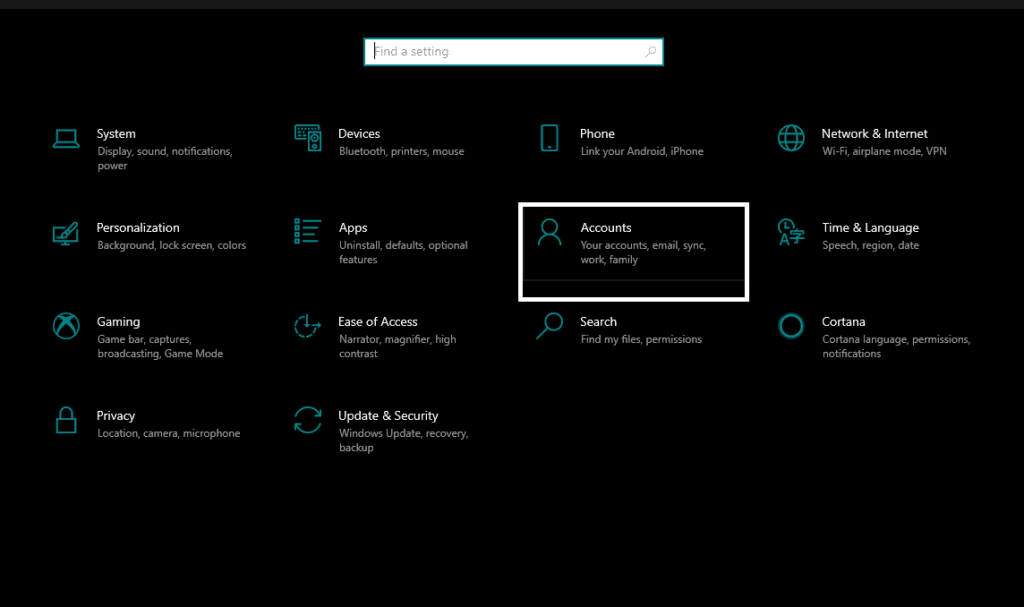Open Devices via the keyboard-speaker icon
1024x607 pixels.
[x=307, y=138]
